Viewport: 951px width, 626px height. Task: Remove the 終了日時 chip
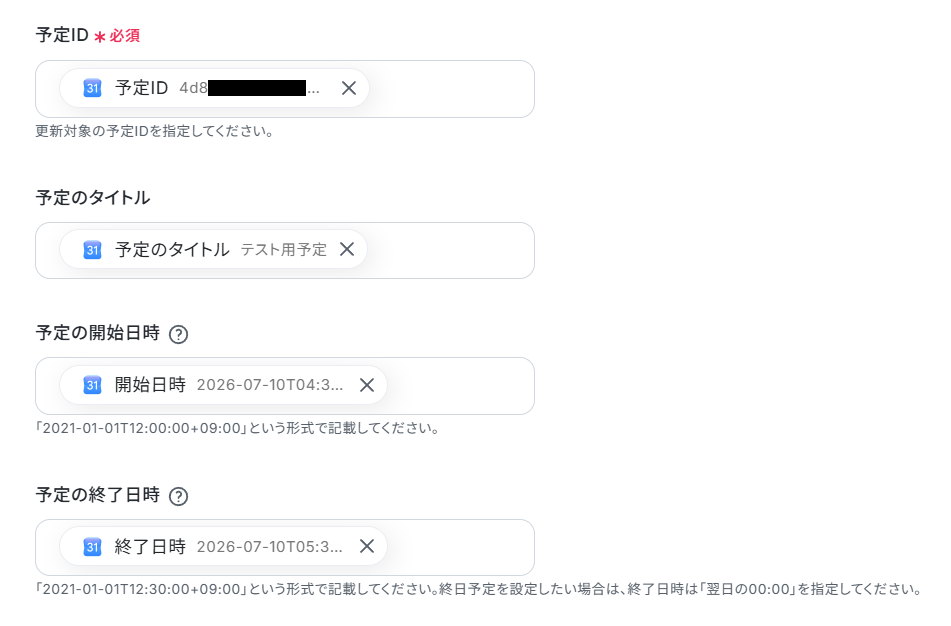[367, 547]
